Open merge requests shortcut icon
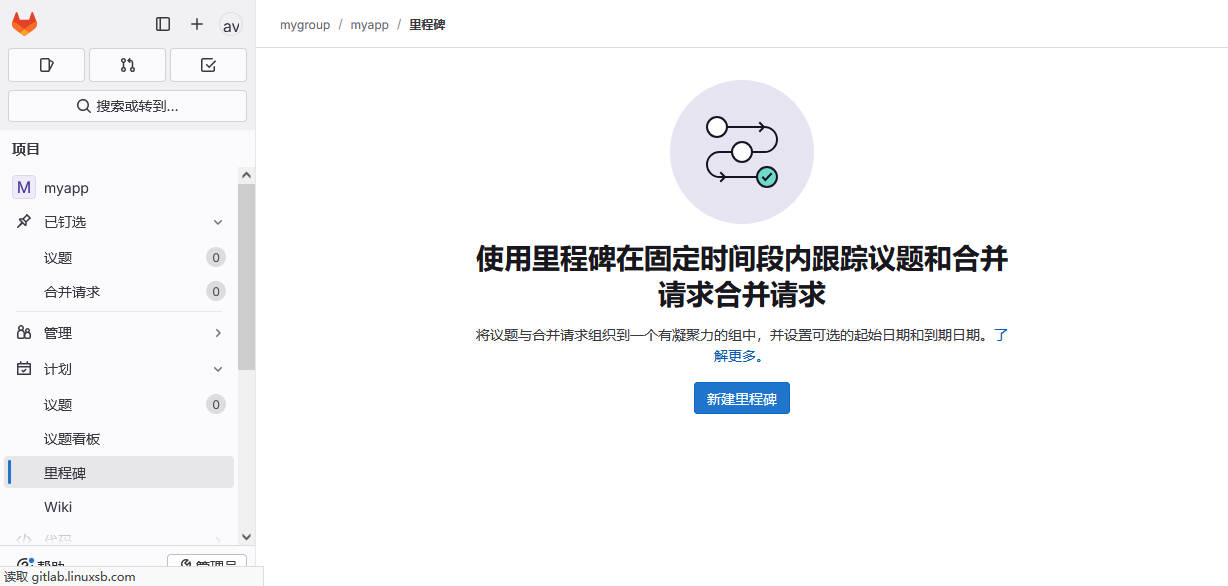This screenshot has width=1228, height=586. click(127, 65)
